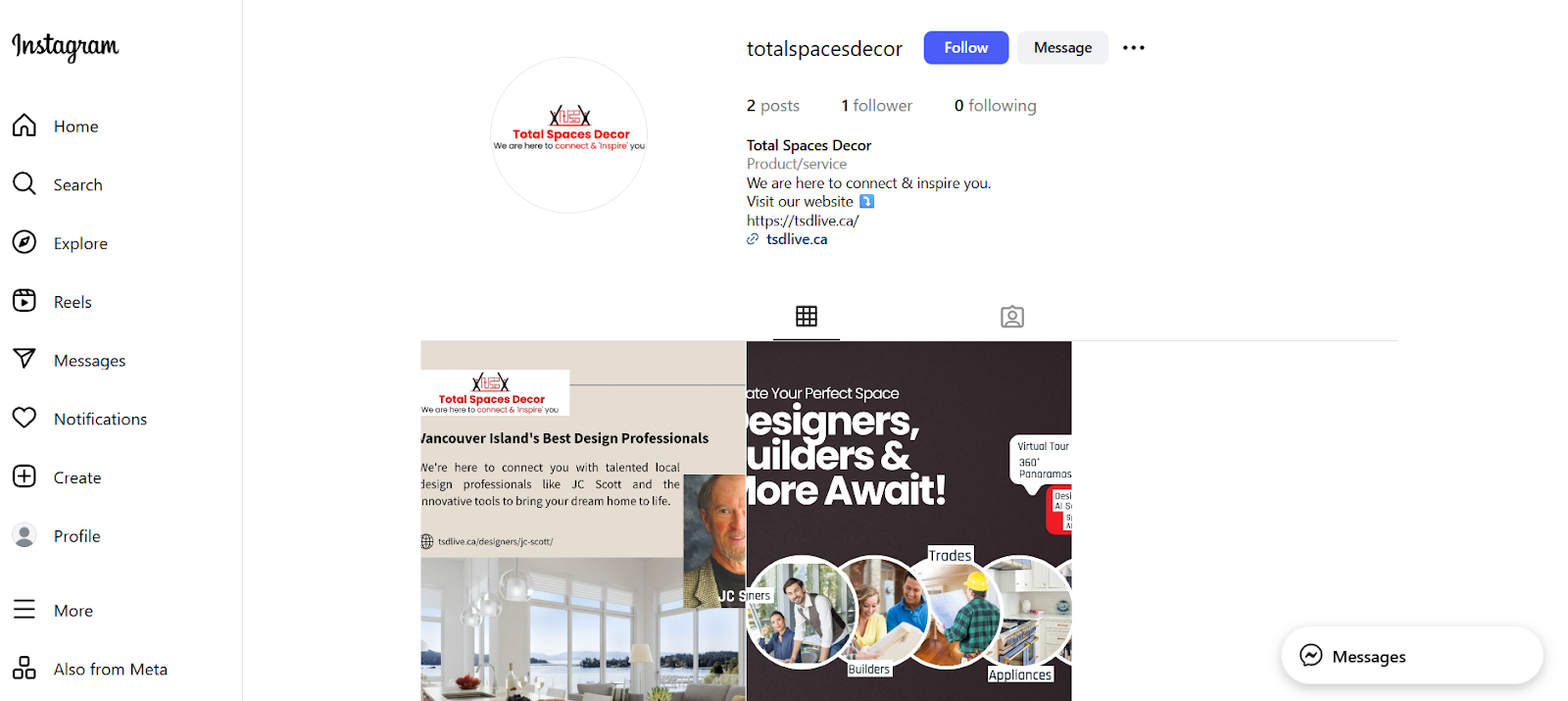The image size is (1568, 701).
Task: Open the Vancouver Island design professionals post
Action: [x=583, y=521]
